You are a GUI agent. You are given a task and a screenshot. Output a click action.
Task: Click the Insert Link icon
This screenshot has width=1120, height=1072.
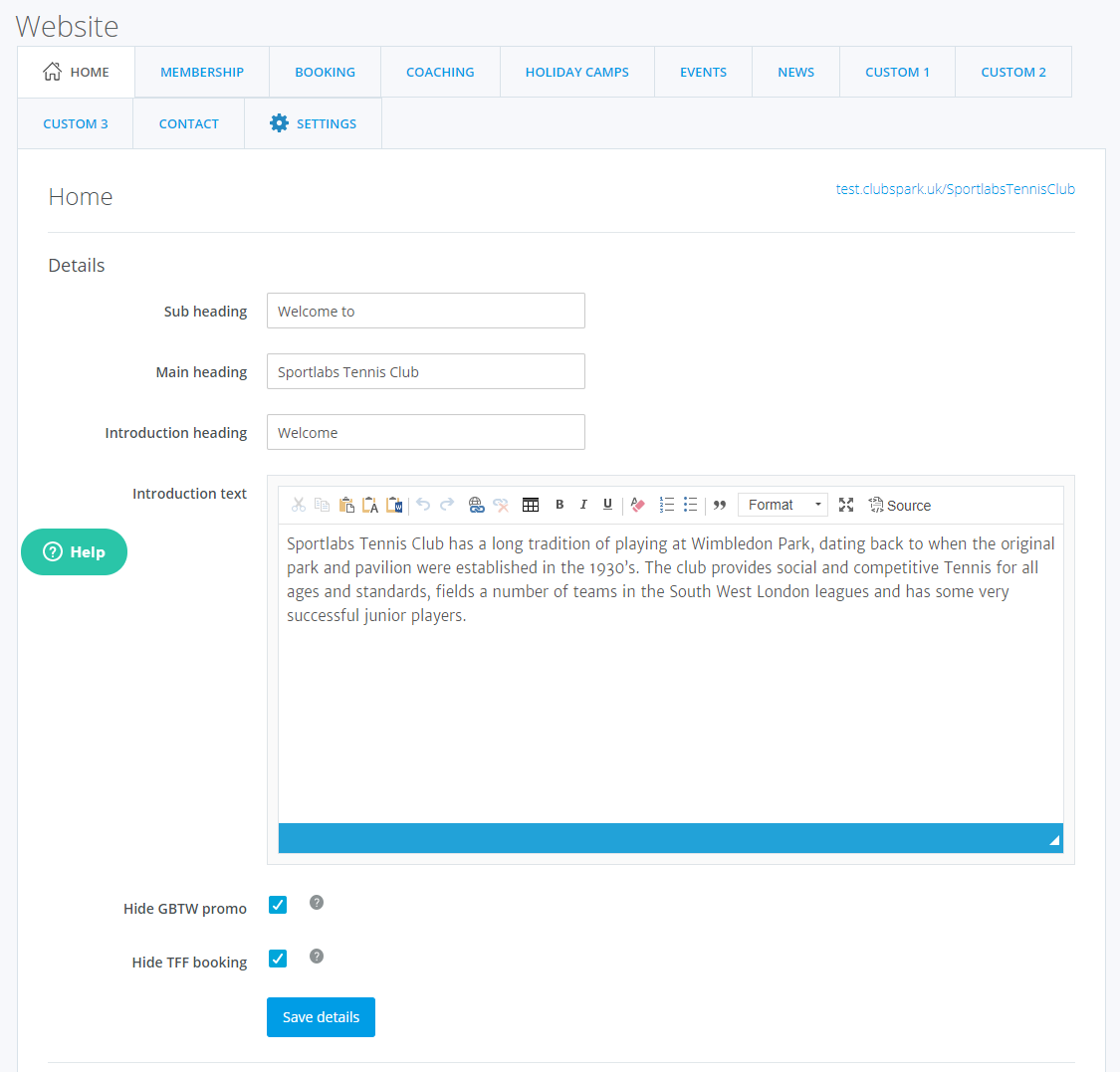coord(477,505)
